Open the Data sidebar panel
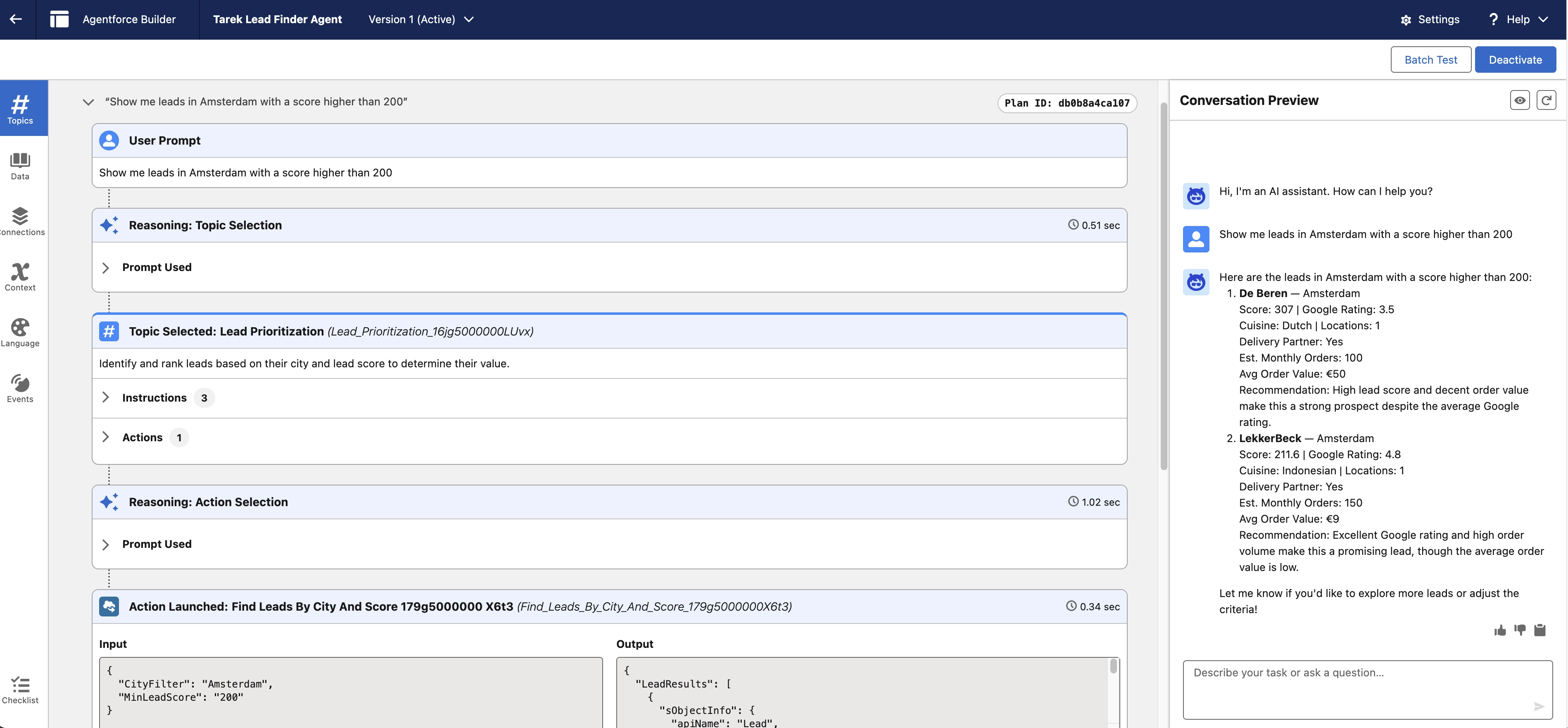 point(20,166)
